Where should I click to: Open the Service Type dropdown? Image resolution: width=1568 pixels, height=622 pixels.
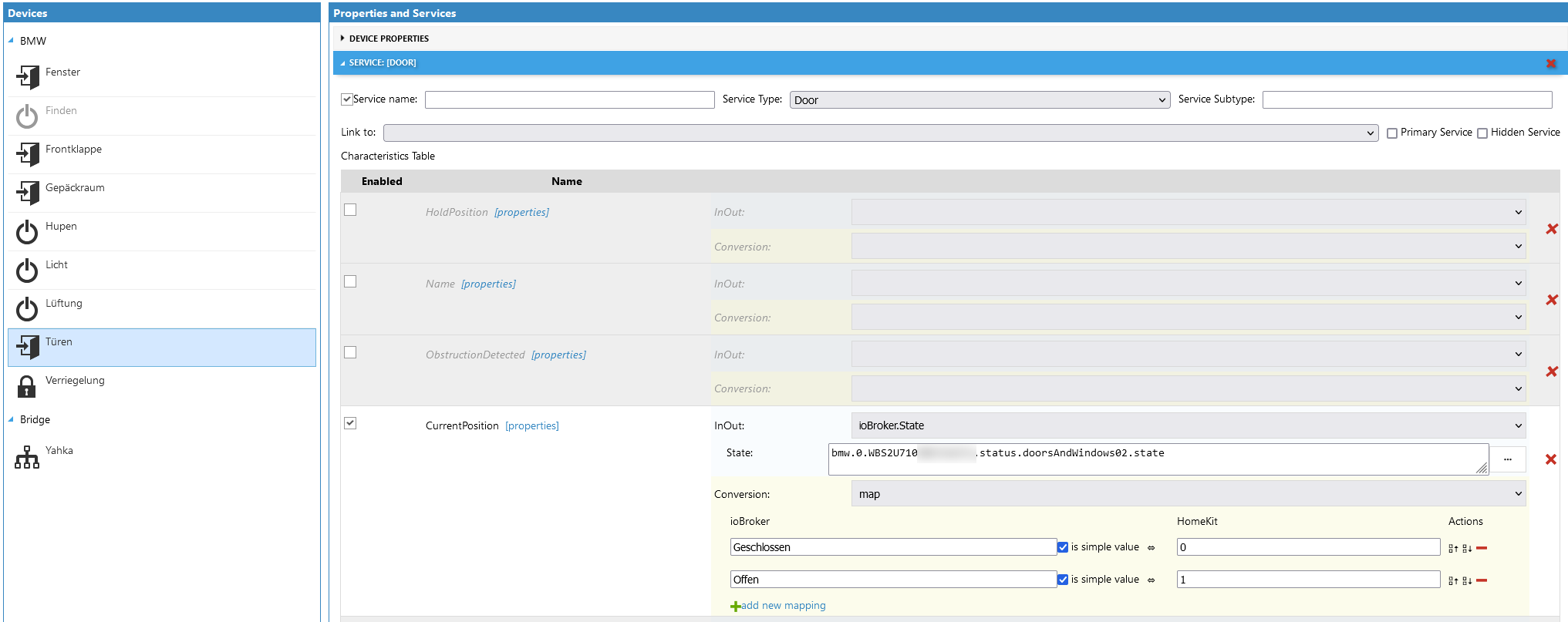tap(979, 100)
